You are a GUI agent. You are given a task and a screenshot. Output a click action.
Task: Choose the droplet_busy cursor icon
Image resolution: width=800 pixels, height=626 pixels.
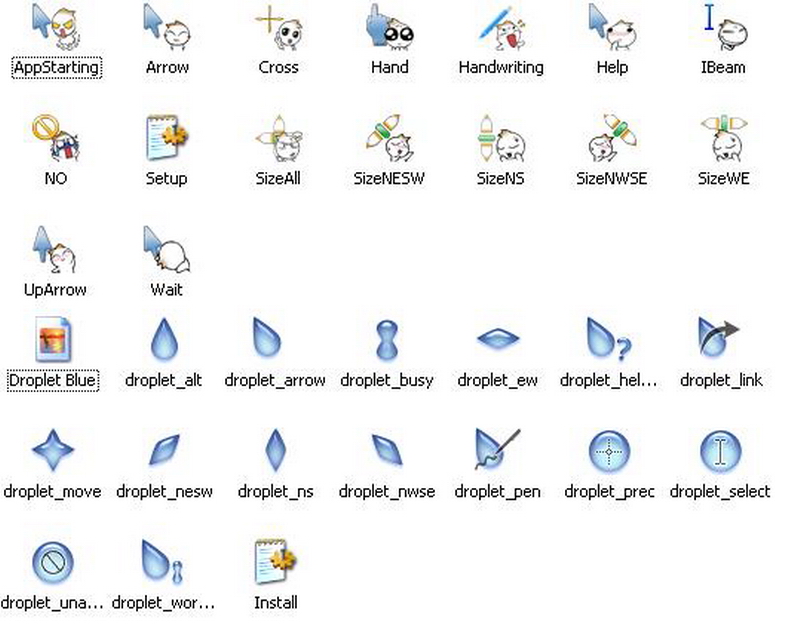coord(387,340)
